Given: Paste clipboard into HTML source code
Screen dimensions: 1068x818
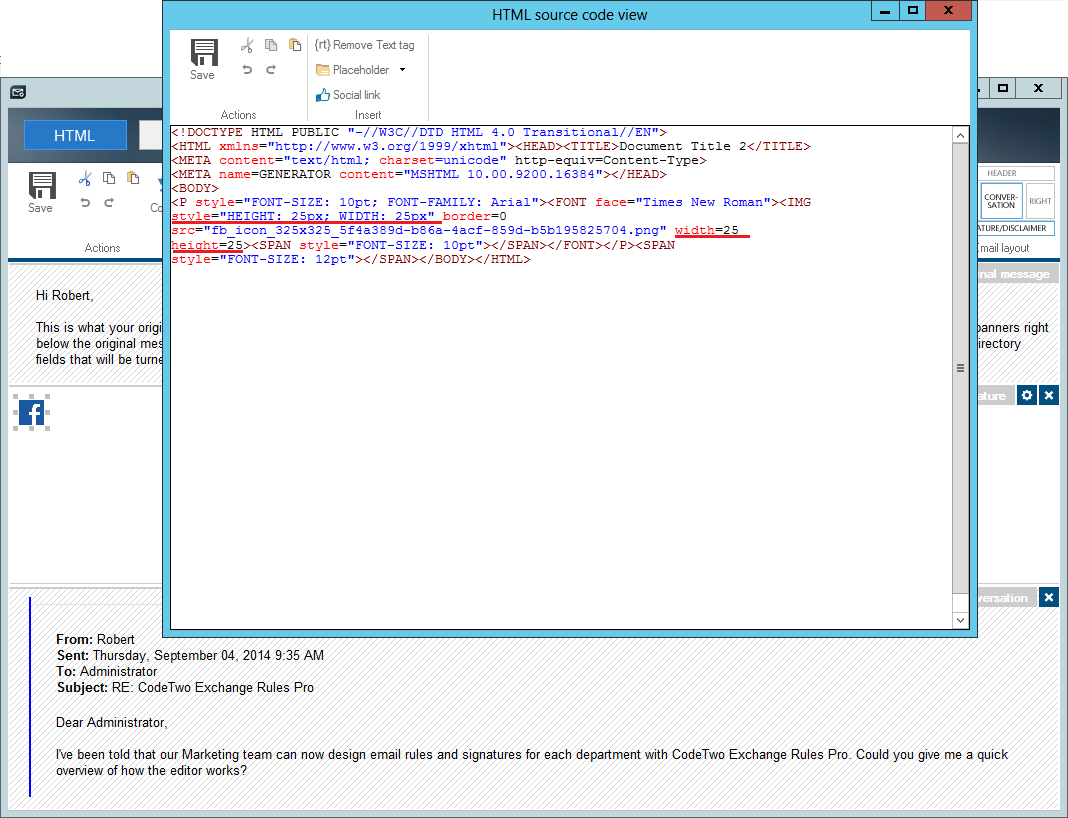Looking at the screenshot, I should [295, 45].
